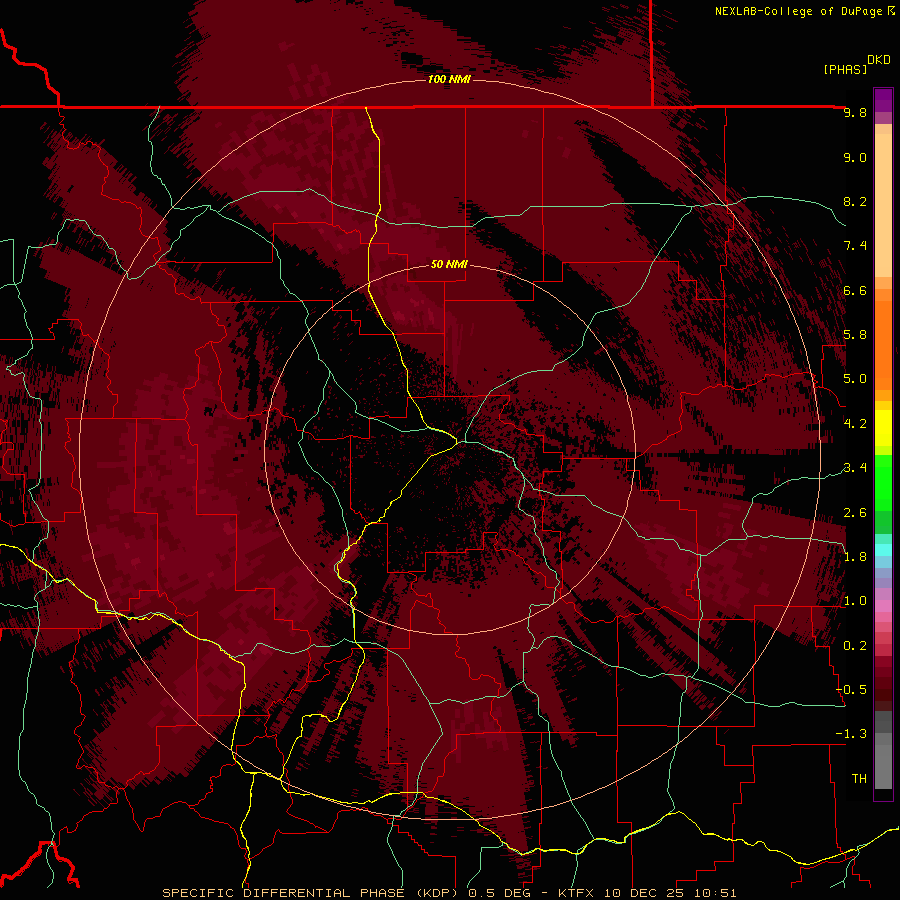This screenshot has width=900, height=900.
Task: Click the 1.0 legend value
Action: (x=855, y=601)
